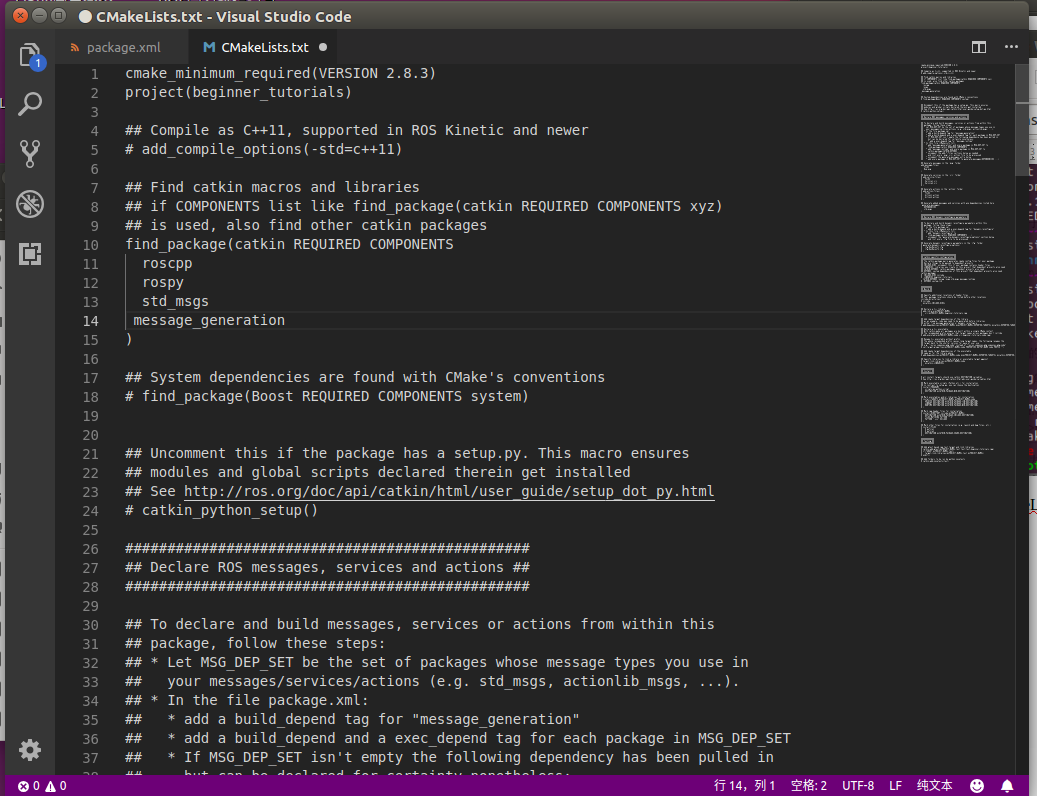Toggle line ending by clicking LF indicator
Viewport: 1037px width, 796px height.
[895, 785]
